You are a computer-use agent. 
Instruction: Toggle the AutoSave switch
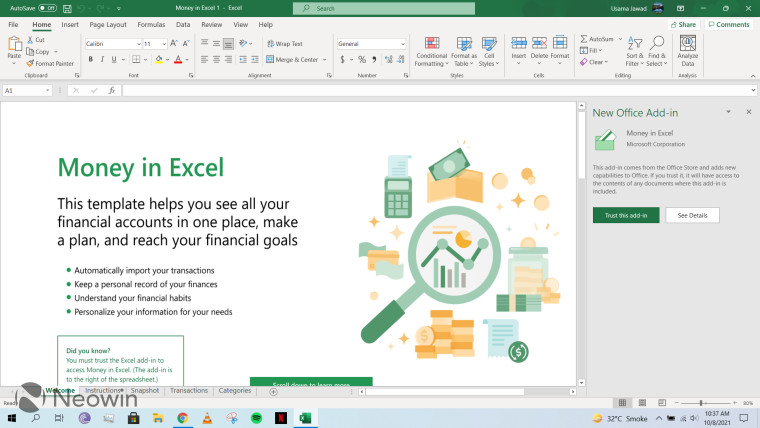click(47, 8)
